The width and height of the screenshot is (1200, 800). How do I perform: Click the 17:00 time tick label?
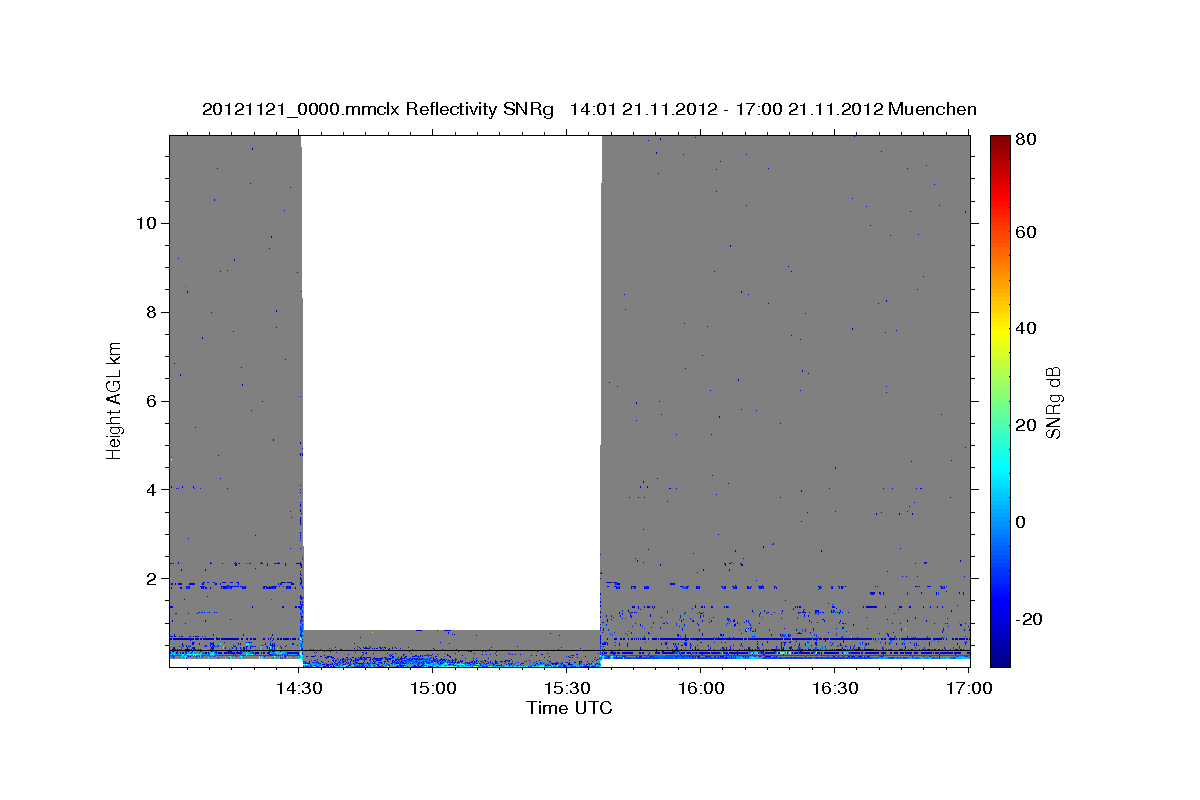pyautogui.click(x=969, y=688)
